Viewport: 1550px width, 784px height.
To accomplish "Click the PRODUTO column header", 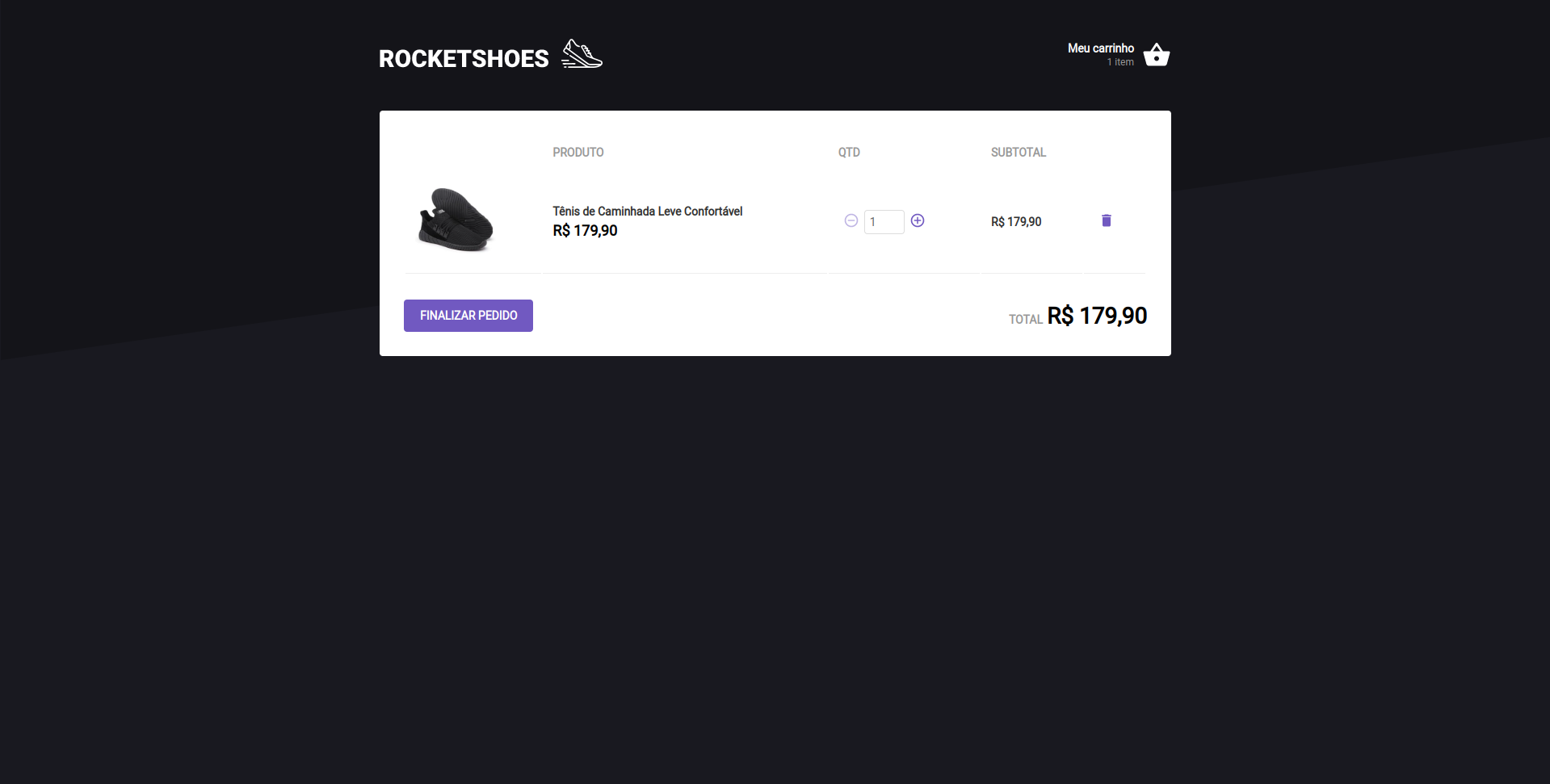I will click(x=578, y=152).
